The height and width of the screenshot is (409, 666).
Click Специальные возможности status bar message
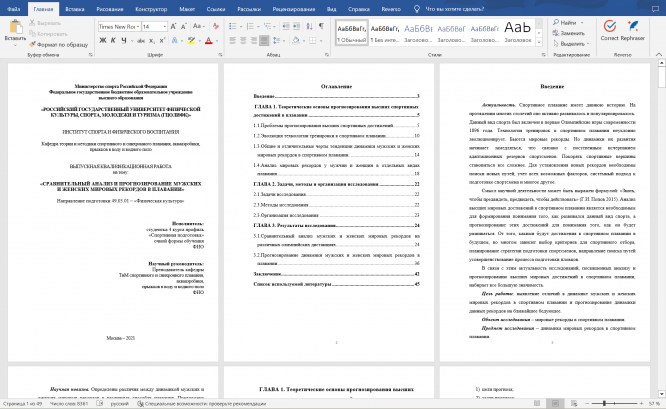pyautogui.click(x=201, y=403)
